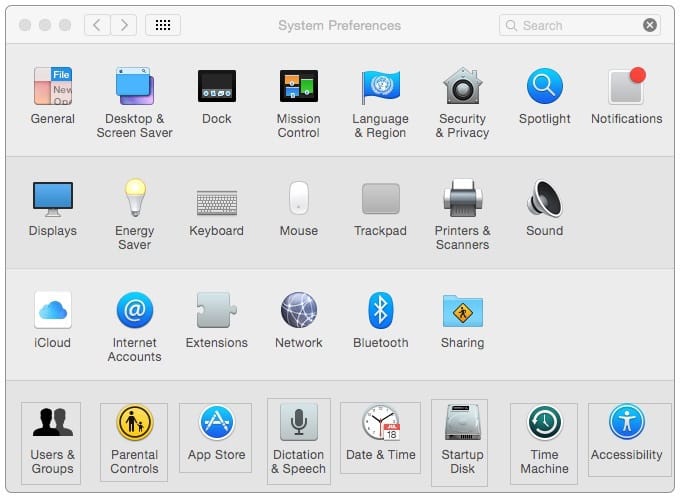
Task: Click the Show All grid button
Action: coord(163,25)
